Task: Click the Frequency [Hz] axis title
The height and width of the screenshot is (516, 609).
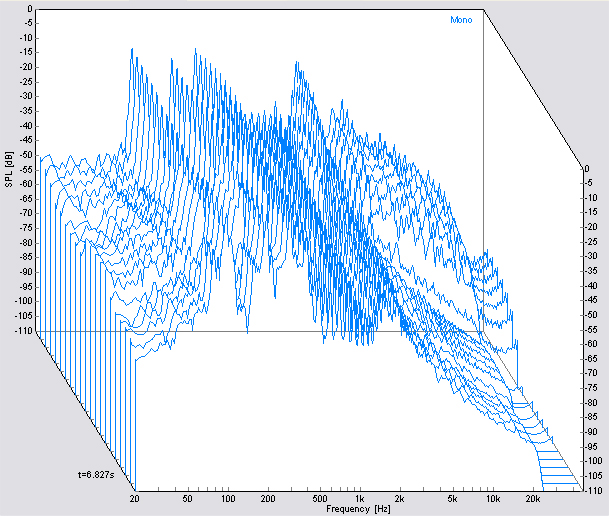Action: [358, 509]
